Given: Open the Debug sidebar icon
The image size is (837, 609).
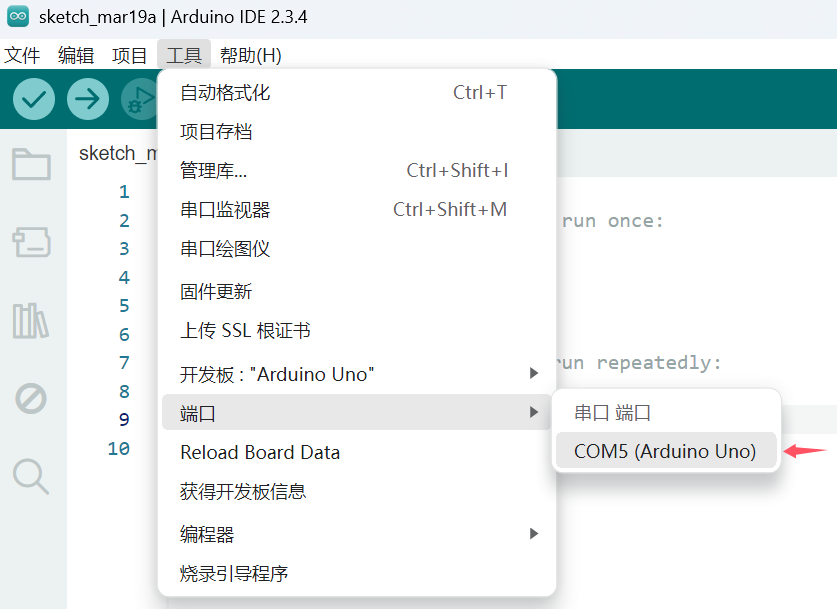Looking at the screenshot, I should tap(31, 399).
